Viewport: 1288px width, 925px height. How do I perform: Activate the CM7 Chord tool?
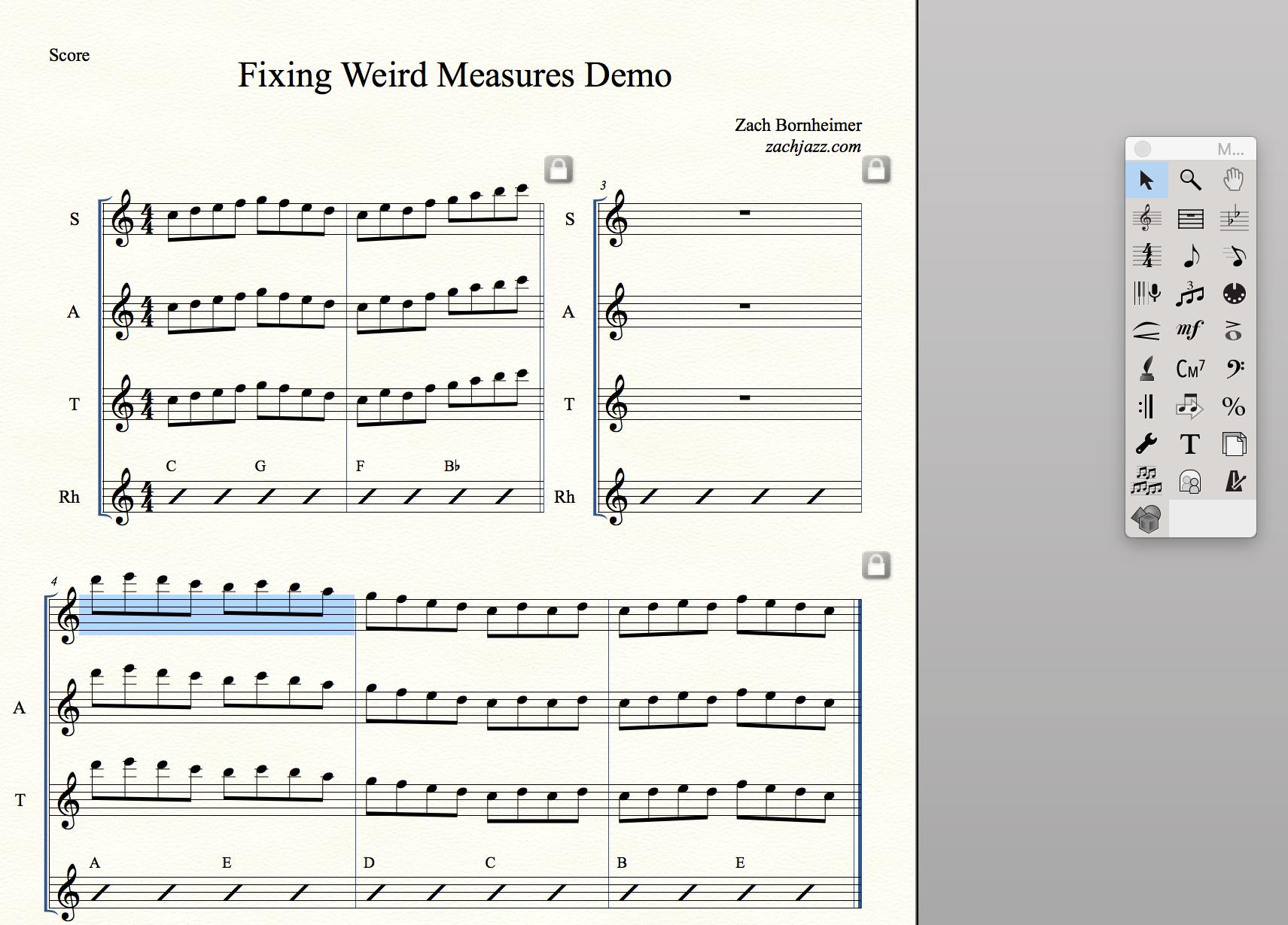tap(1190, 369)
